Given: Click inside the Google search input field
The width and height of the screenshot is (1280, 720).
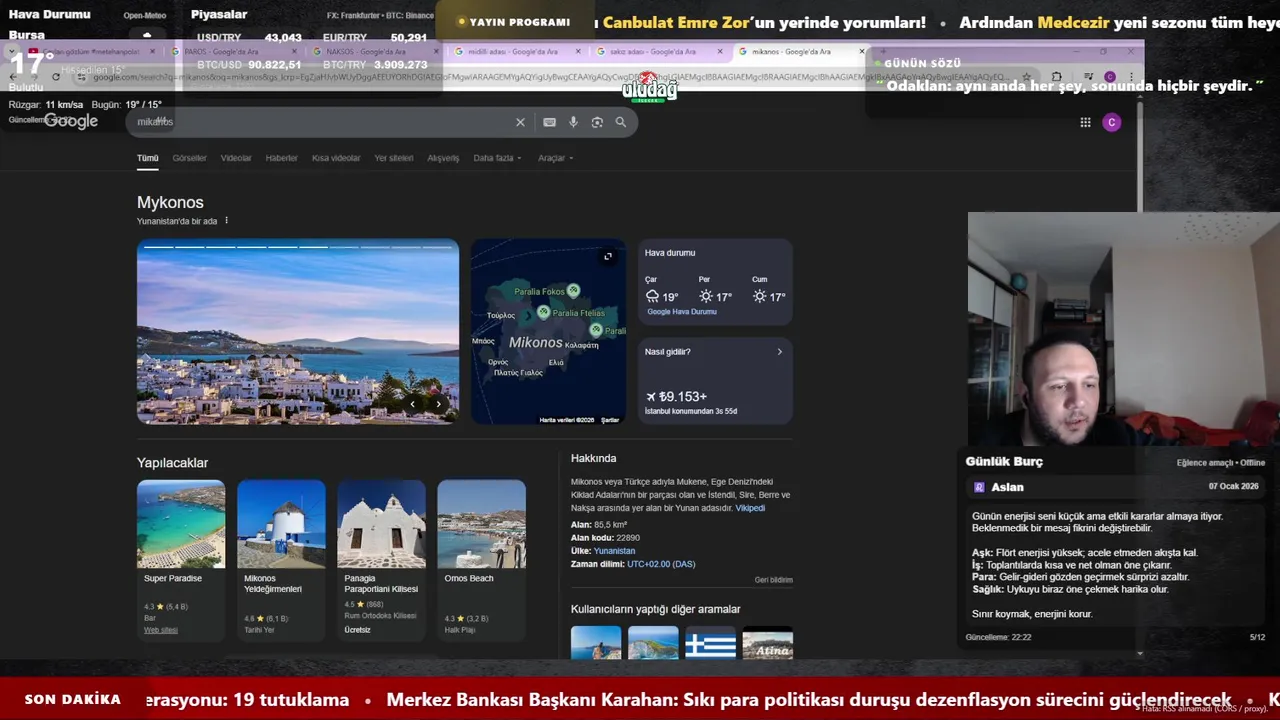Looking at the screenshot, I should tap(320, 122).
